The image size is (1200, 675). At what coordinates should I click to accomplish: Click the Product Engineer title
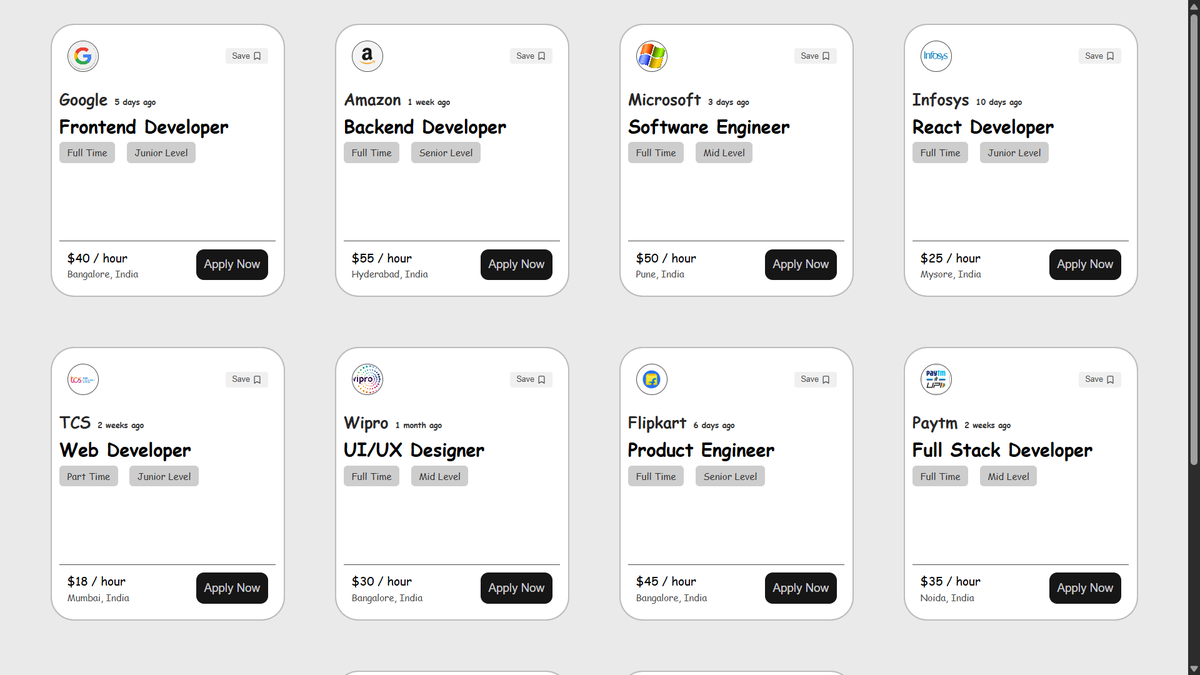(x=701, y=451)
